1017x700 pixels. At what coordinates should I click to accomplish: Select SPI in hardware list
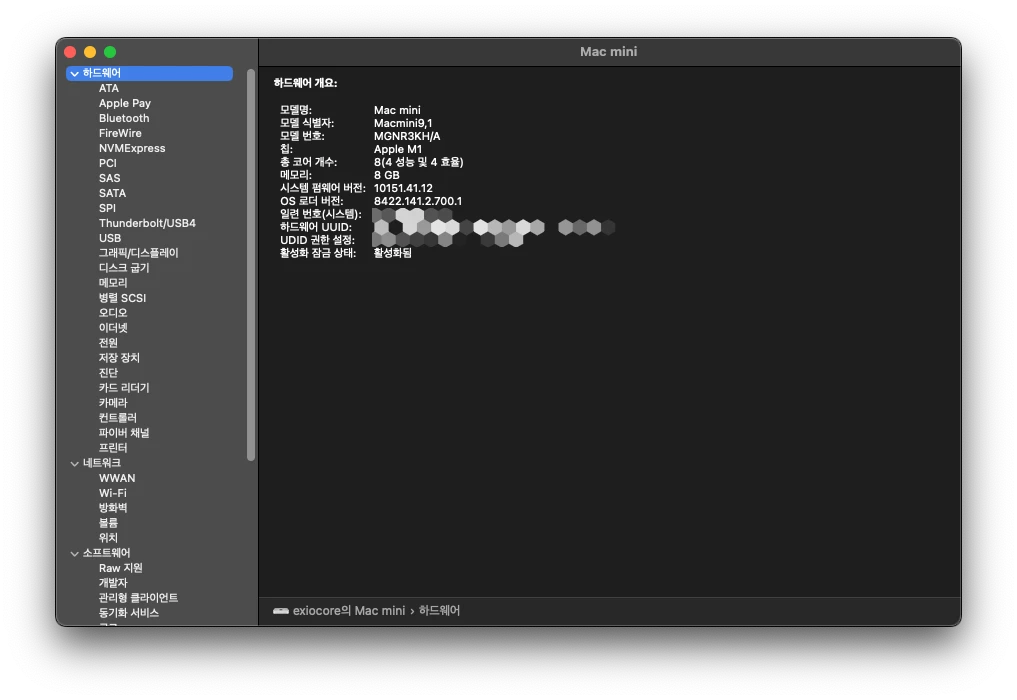tap(107, 208)
